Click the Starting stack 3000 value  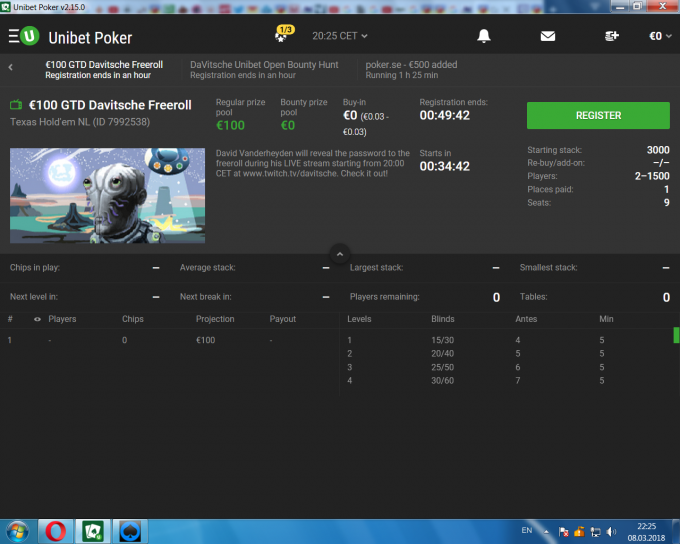point(658,150)
